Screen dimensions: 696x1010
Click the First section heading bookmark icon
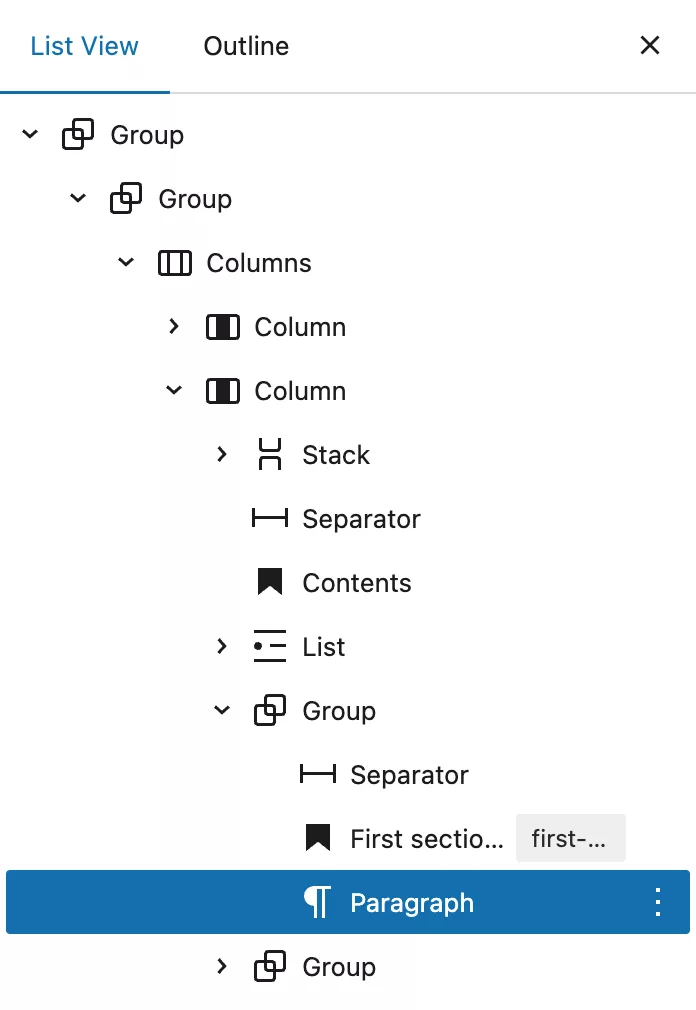[317, 837]
